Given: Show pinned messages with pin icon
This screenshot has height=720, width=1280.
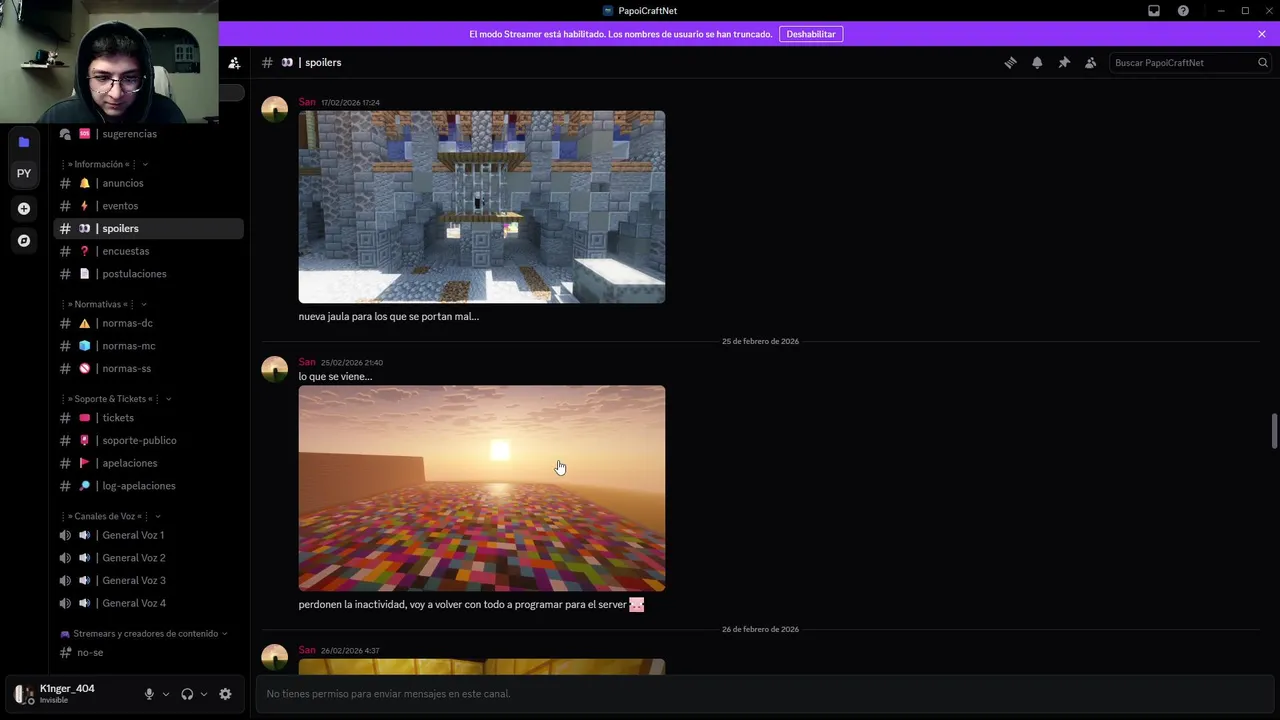Looking at the screenshot, I should click(x=1064, y=62).
